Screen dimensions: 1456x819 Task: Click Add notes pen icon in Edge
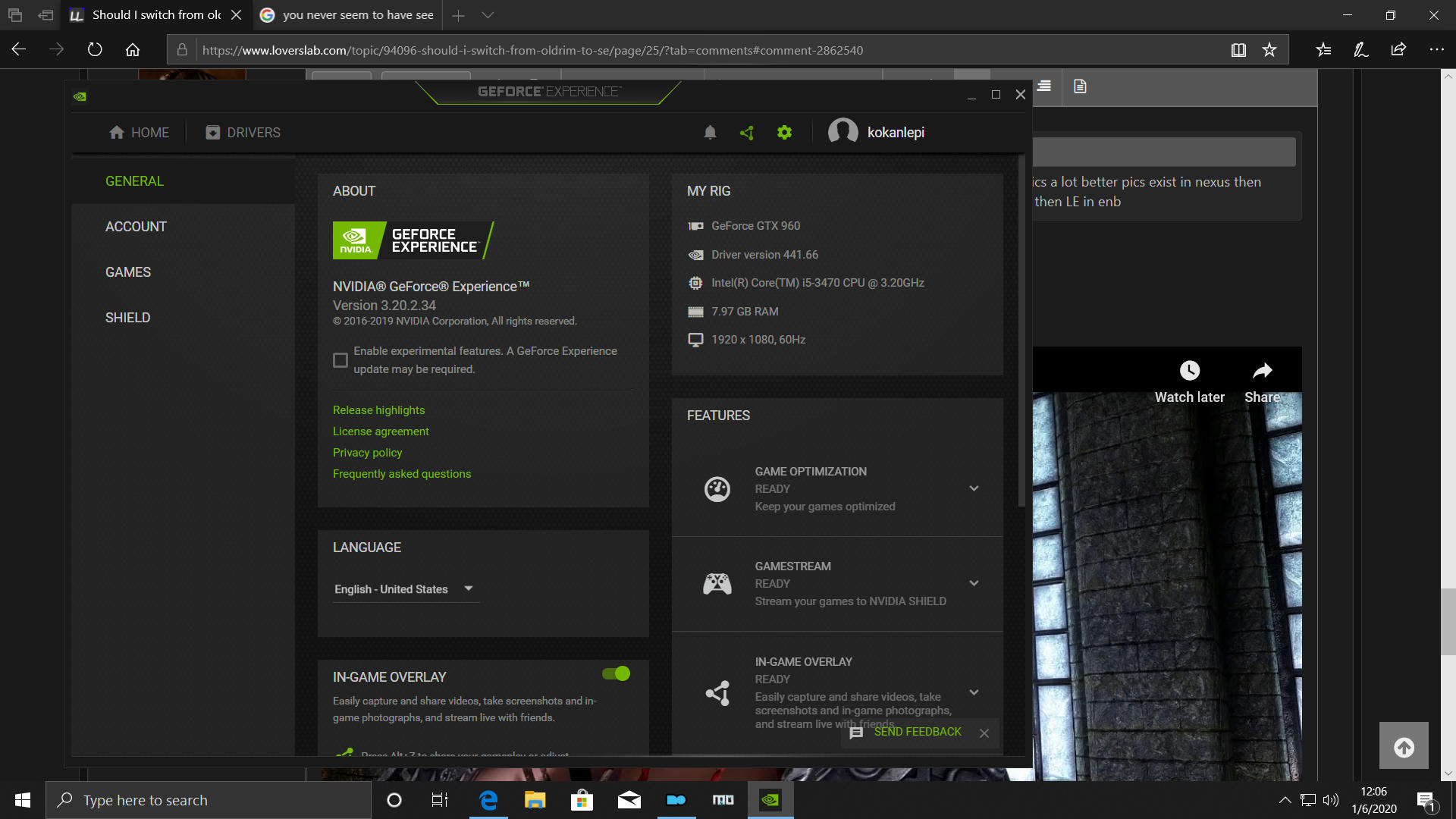click(x=1361, y=50)
